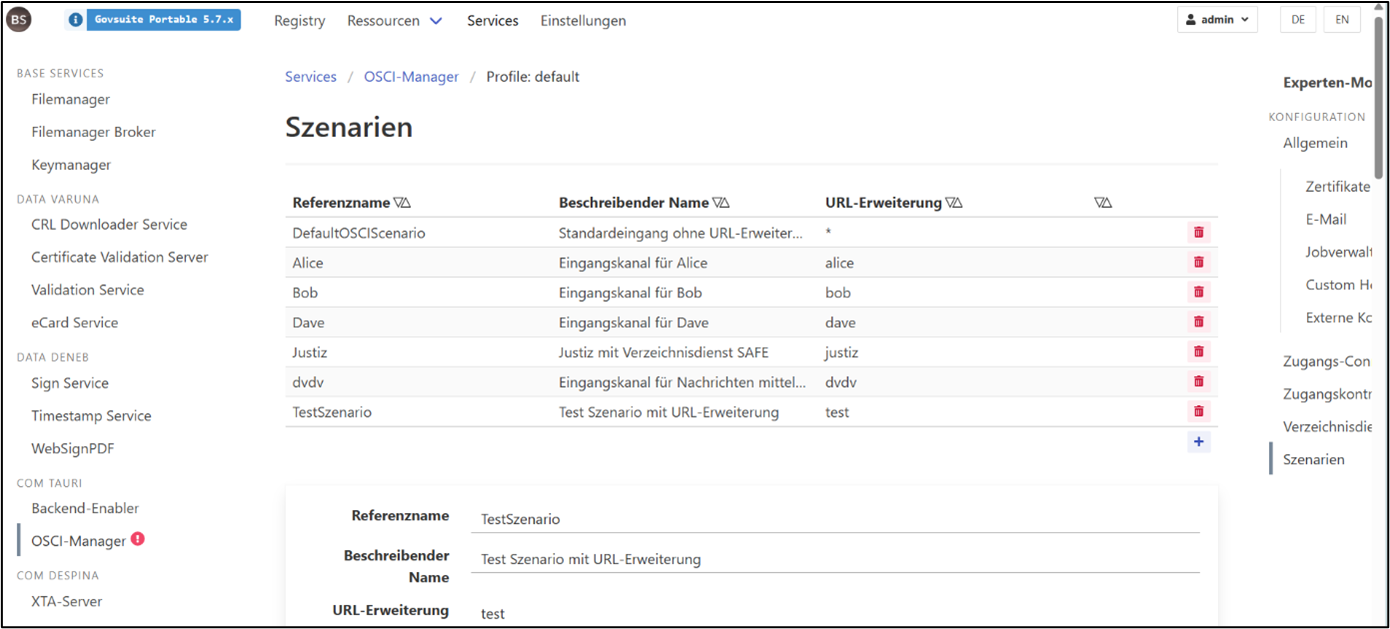
Task: Toggle sorting on the Referenznamecolumn arrows
Action: pos(402,201)
